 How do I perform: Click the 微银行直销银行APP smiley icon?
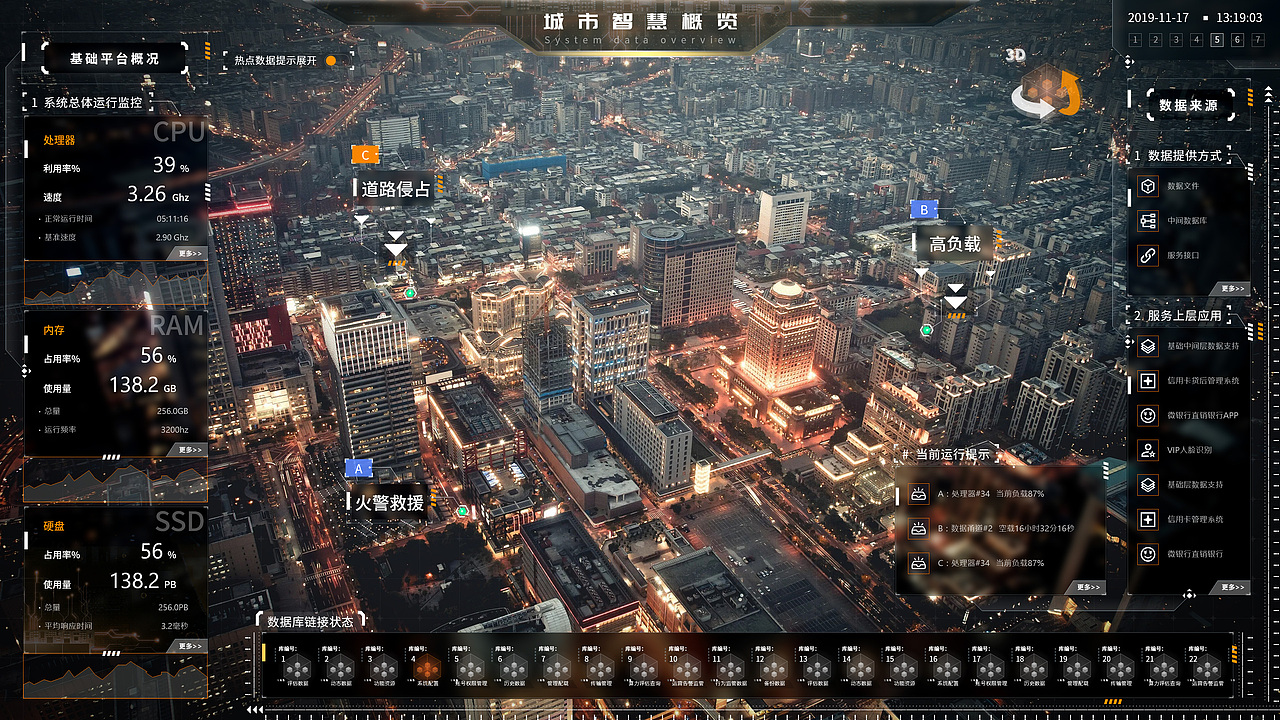point(1148,415)
